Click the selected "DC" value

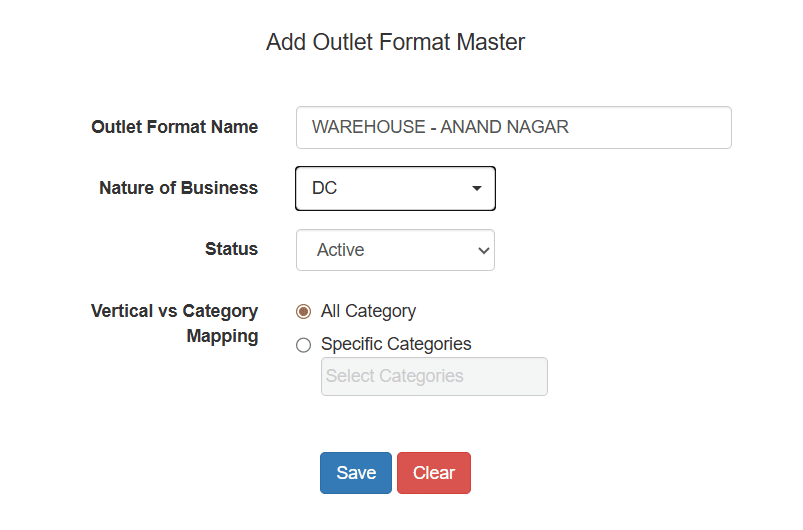tap(325, 188)
